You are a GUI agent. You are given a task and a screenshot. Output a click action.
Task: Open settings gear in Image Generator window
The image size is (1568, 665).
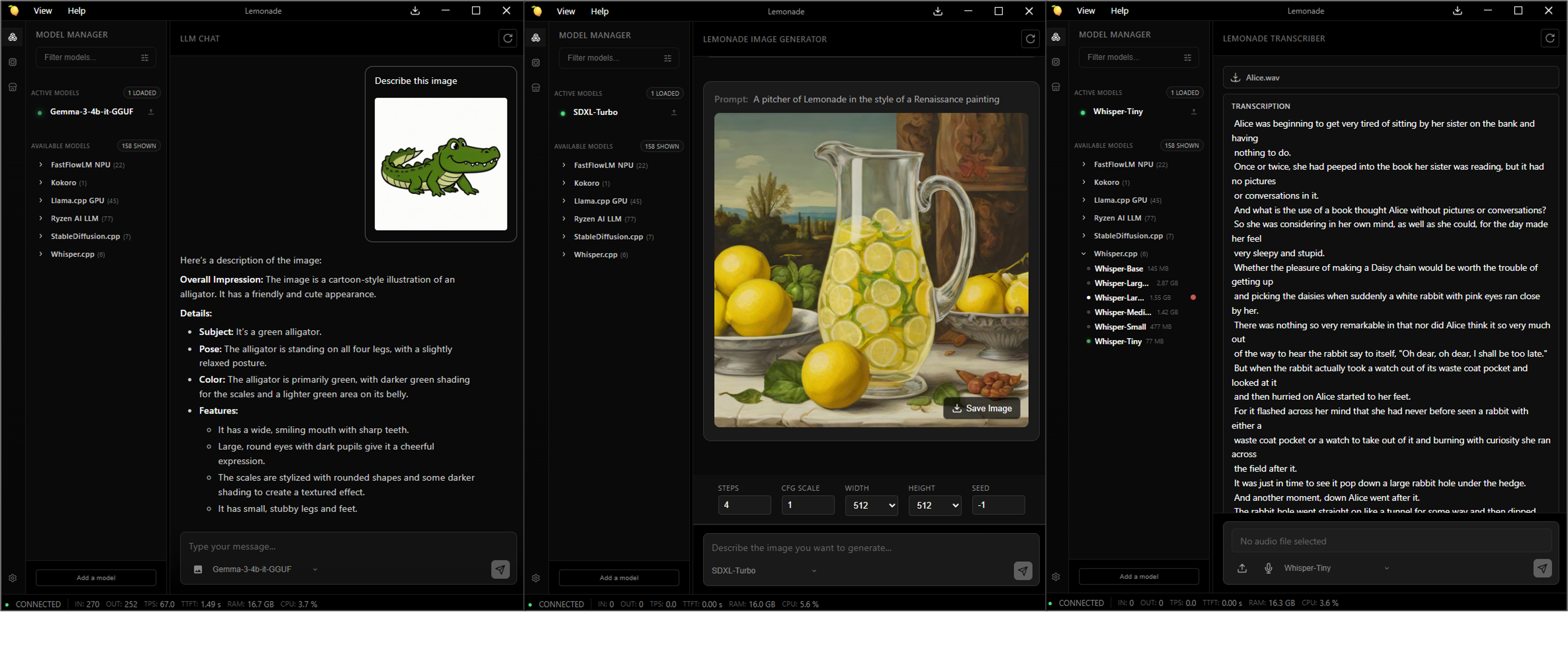click(536, 578)
